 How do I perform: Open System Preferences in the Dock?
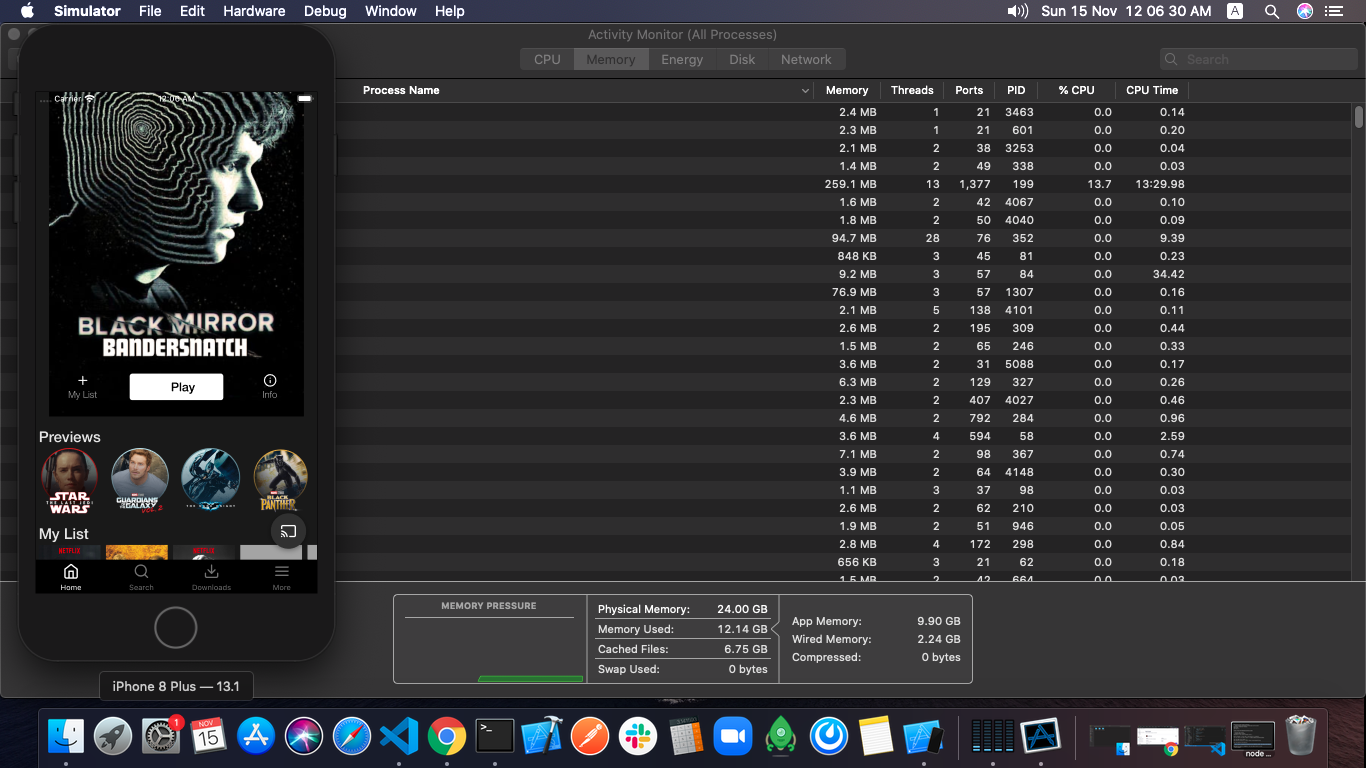160,737
